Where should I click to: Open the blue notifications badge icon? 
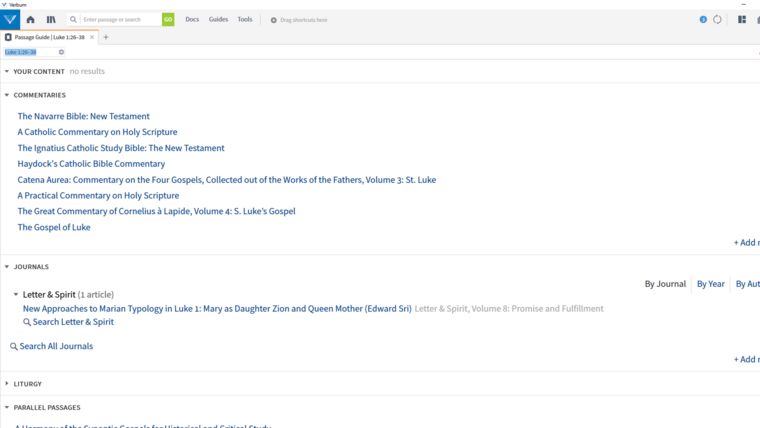pos(703,19)
